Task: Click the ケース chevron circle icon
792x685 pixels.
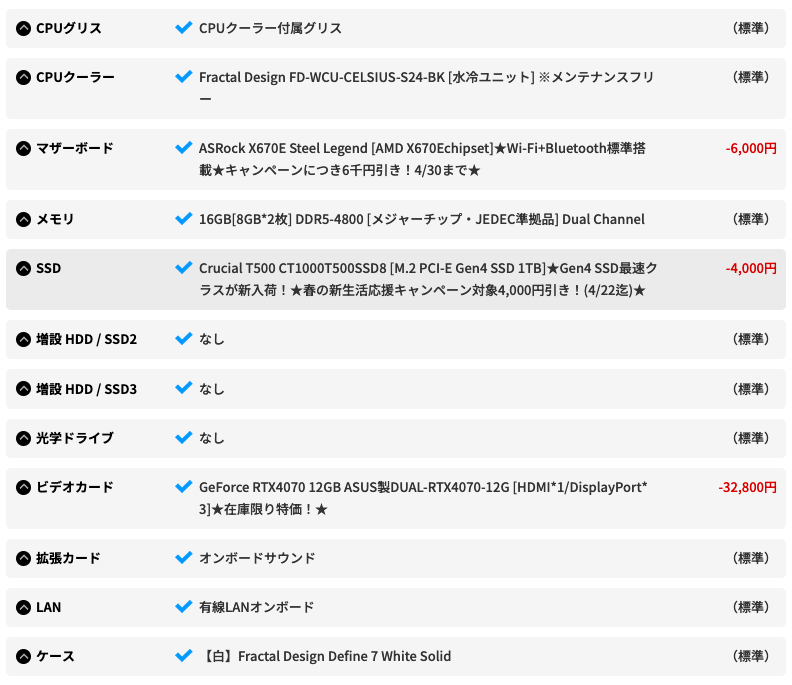Action: coord(23,656)
